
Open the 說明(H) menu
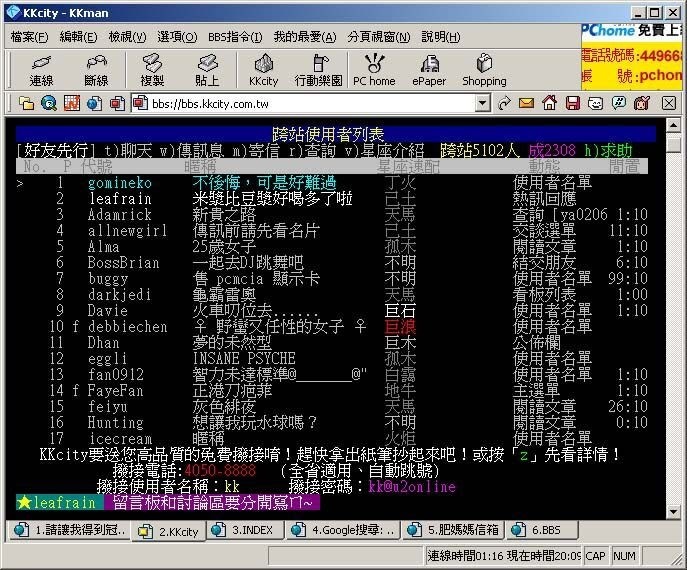click(x=441, y=37)
